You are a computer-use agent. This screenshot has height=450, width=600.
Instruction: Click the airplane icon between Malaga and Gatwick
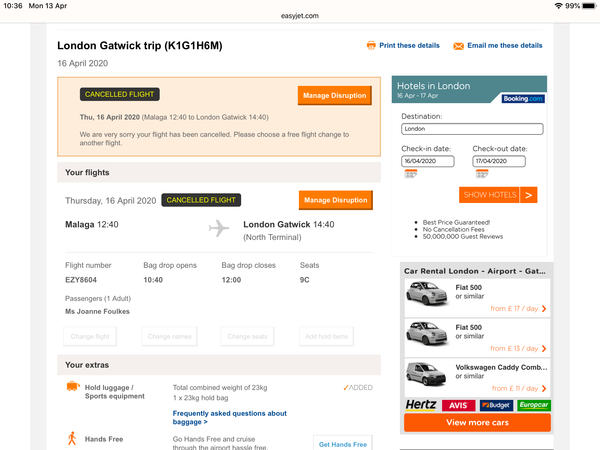pyautogui.click(x=219, y=228)
